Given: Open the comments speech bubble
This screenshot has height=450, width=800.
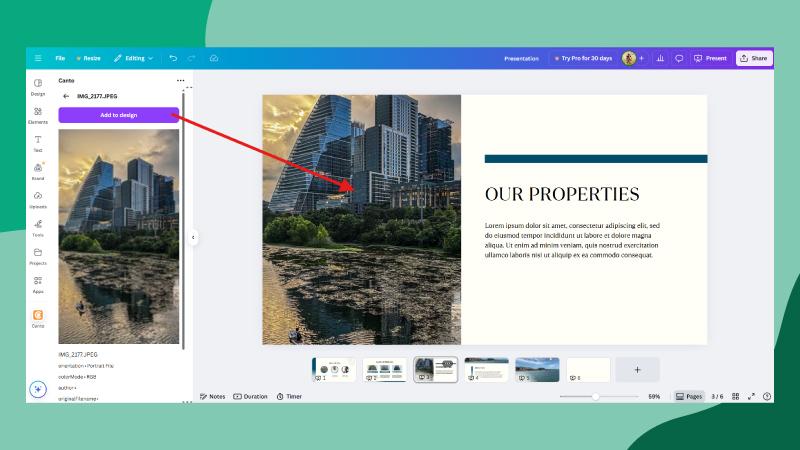Looking at the screenshot, I should point(679,58).
